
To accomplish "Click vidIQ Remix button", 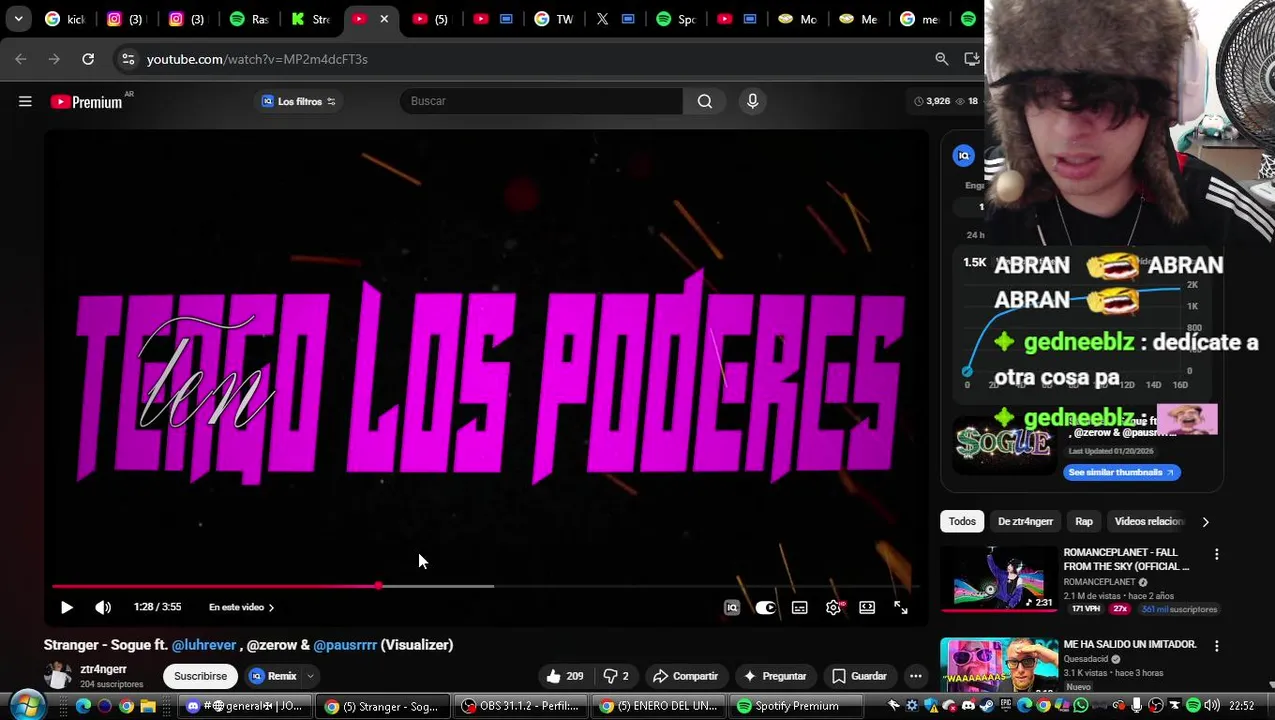I will 272,676.
